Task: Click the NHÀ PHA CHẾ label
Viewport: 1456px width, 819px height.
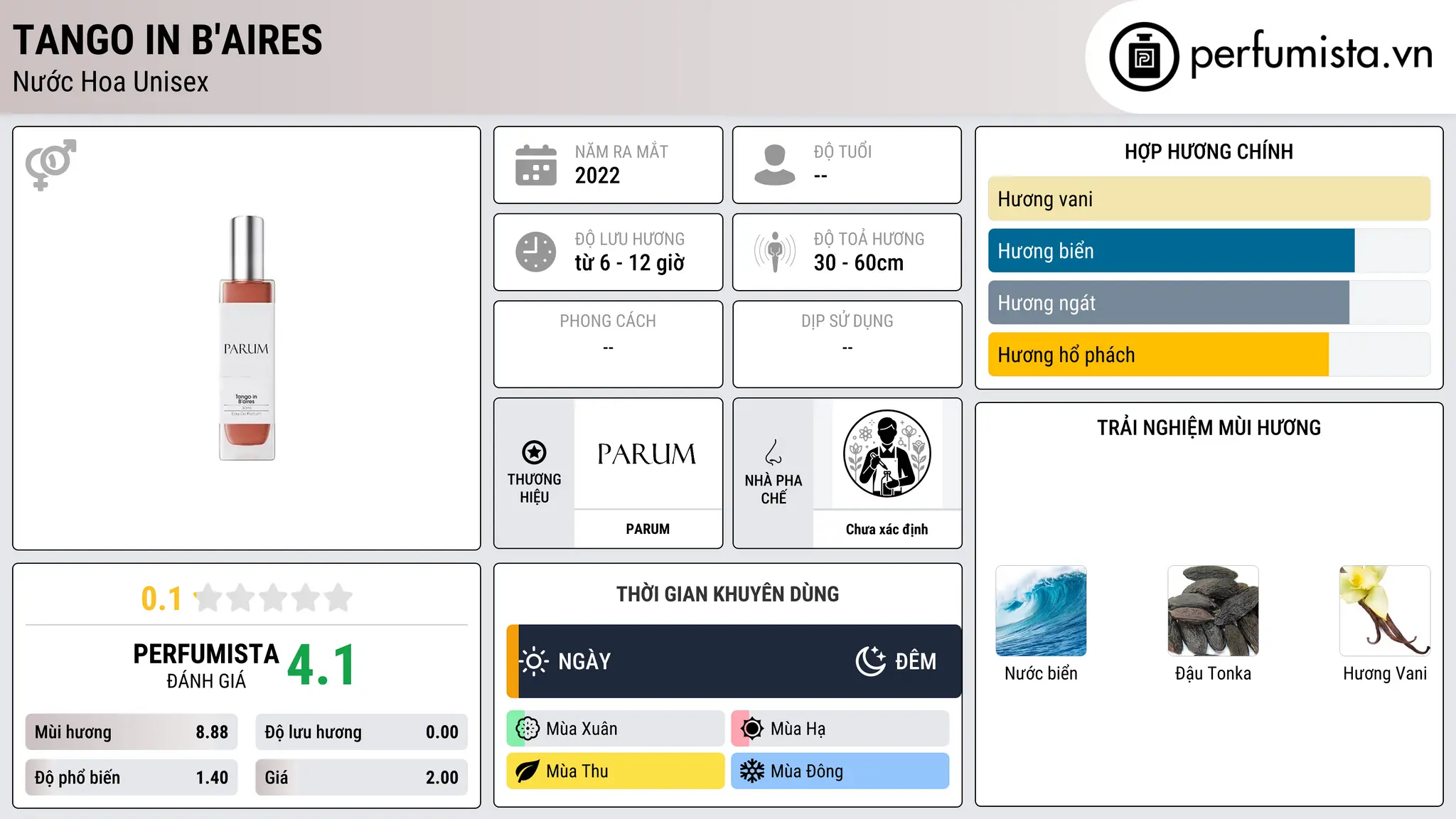Action: click(773, 489)
